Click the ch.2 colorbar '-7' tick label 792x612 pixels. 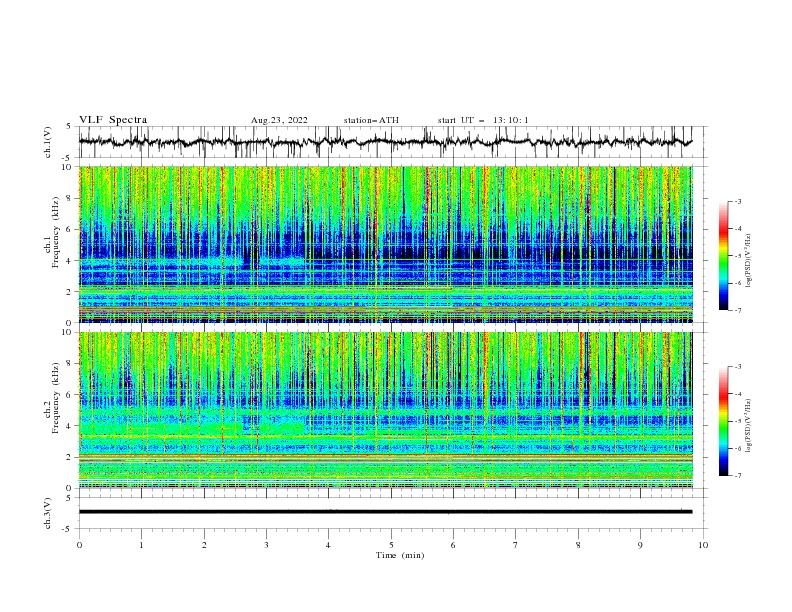tap(737, 476)
